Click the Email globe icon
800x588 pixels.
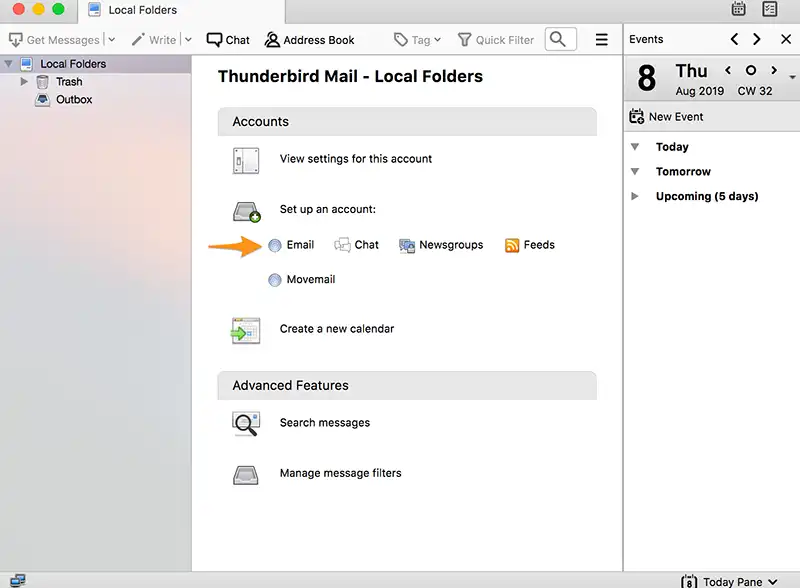click(275, 246)
